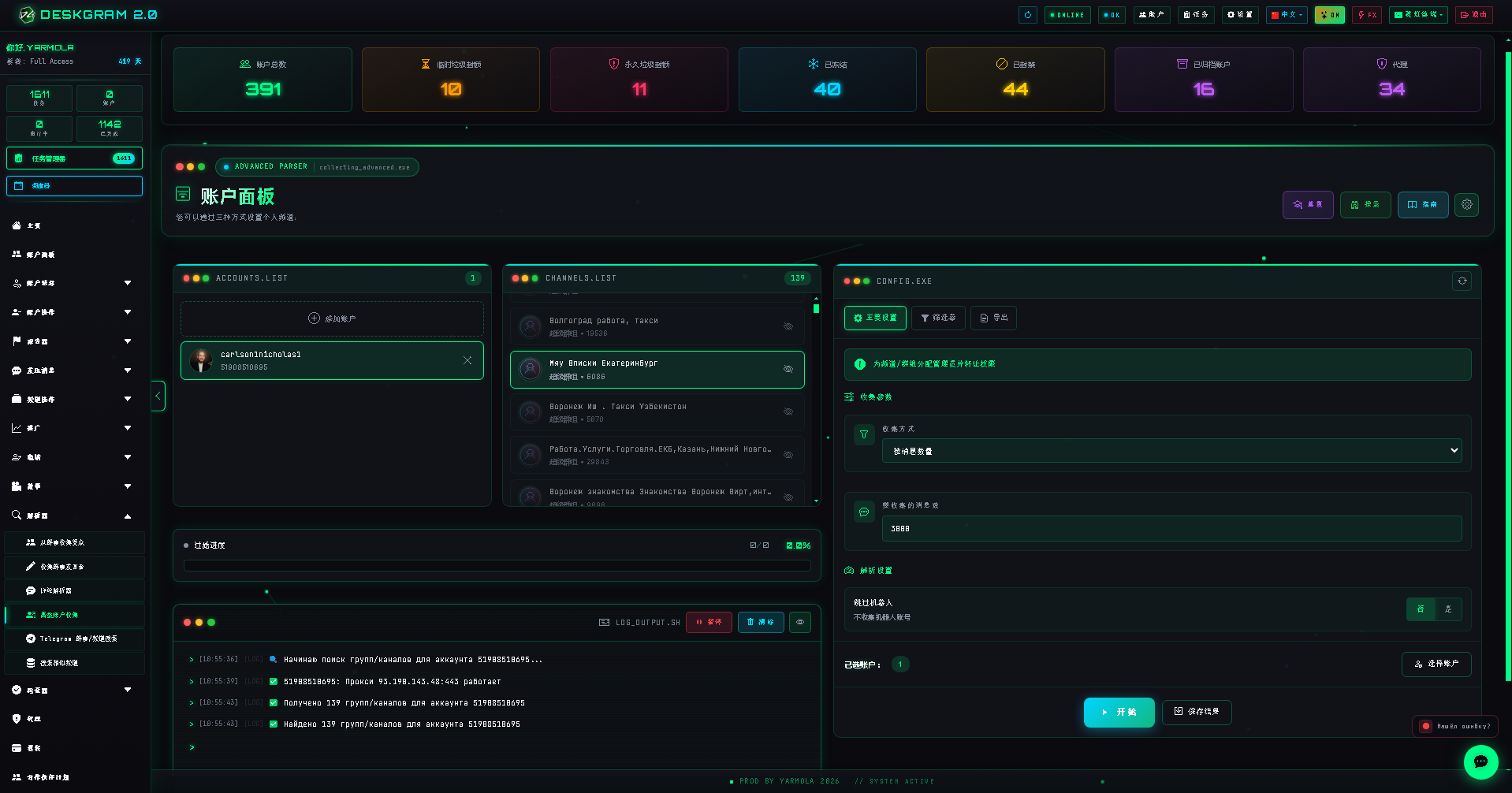Remove account carlson1nicholas1 with the X
1512x793 pixels.
(x=467, y=360)
